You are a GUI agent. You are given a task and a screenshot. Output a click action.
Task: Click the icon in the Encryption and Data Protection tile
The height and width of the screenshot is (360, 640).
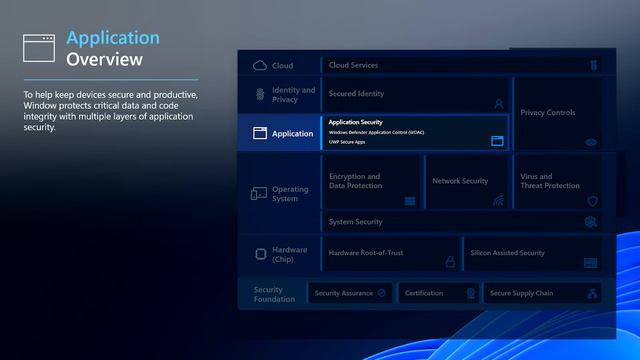[410, 201]
